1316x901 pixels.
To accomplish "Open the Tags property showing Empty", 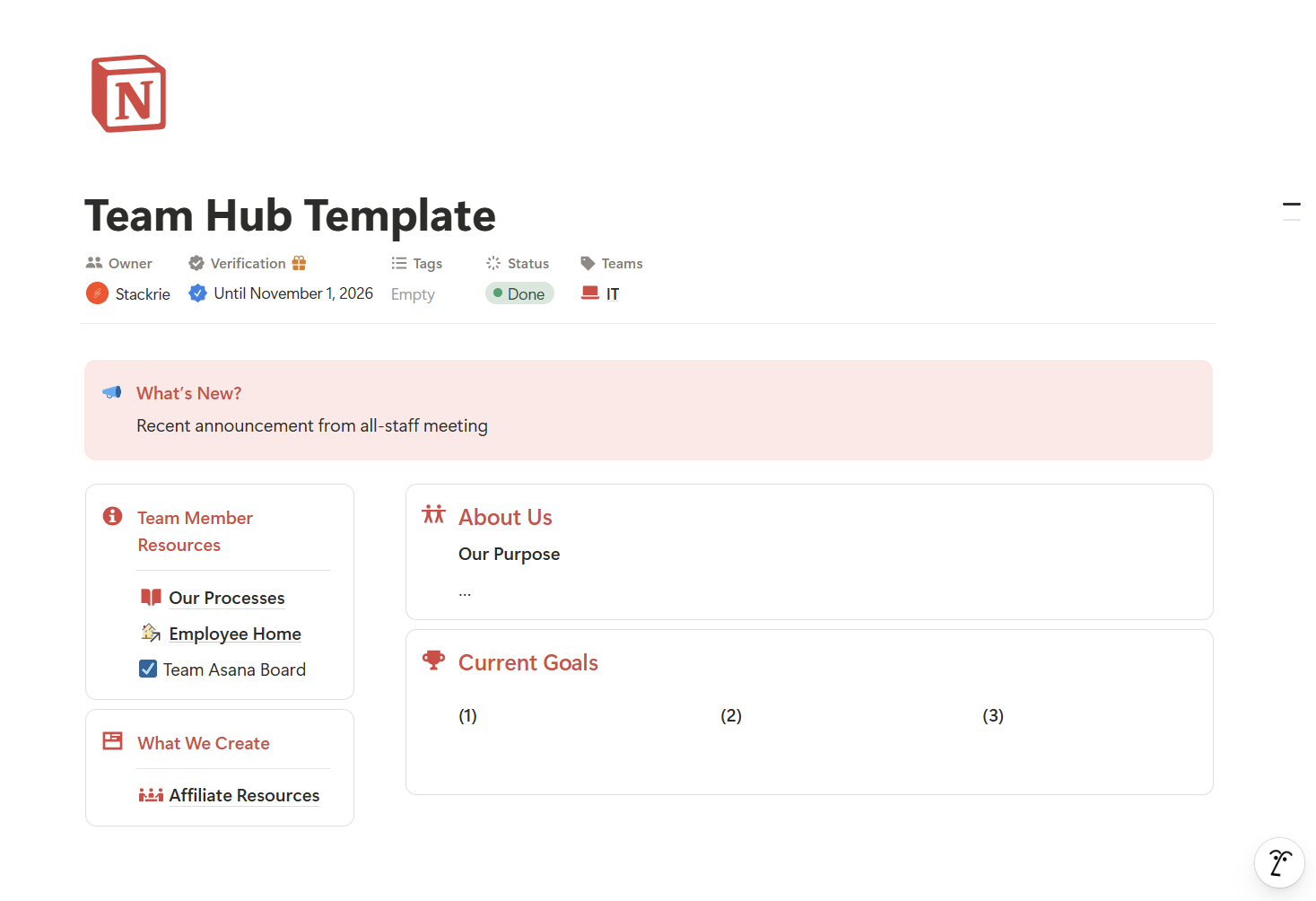I will pos(413,293).
